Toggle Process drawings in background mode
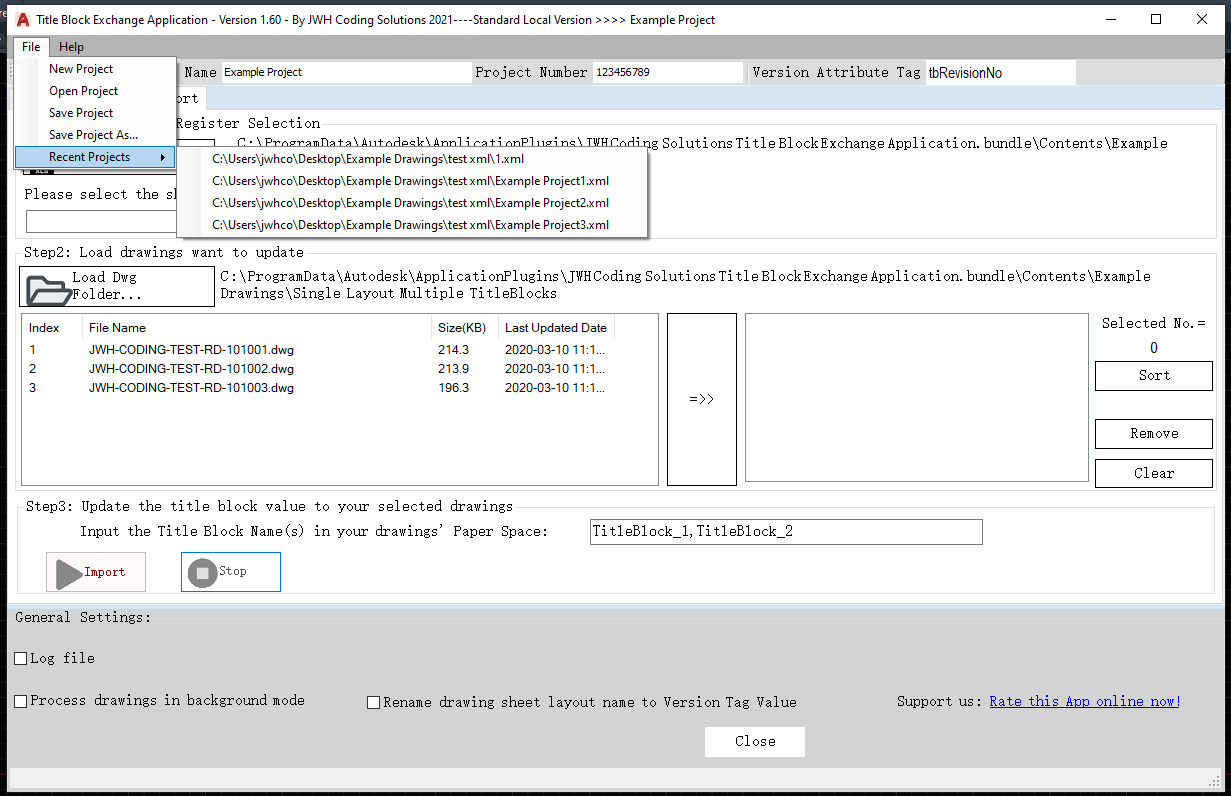Viewport: 1231px width, 796px height. [x=21, y=702]
